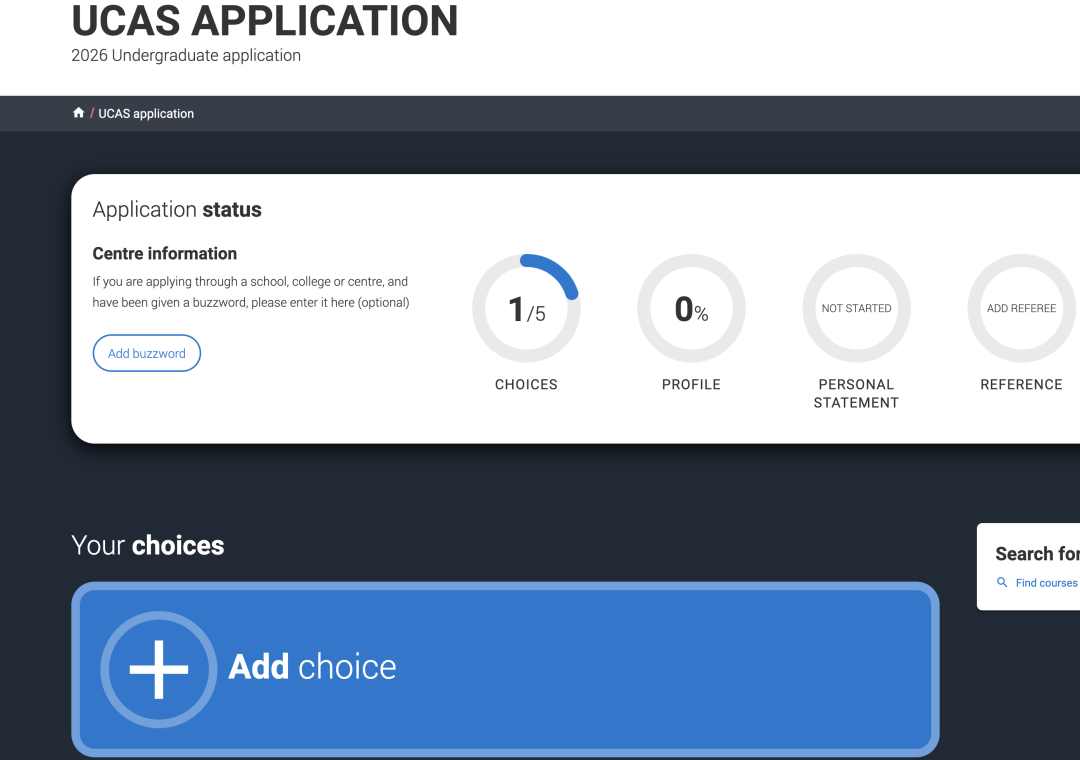
Task: Go to home via breadcrumb house icon
Action: [x=79, y=113]
